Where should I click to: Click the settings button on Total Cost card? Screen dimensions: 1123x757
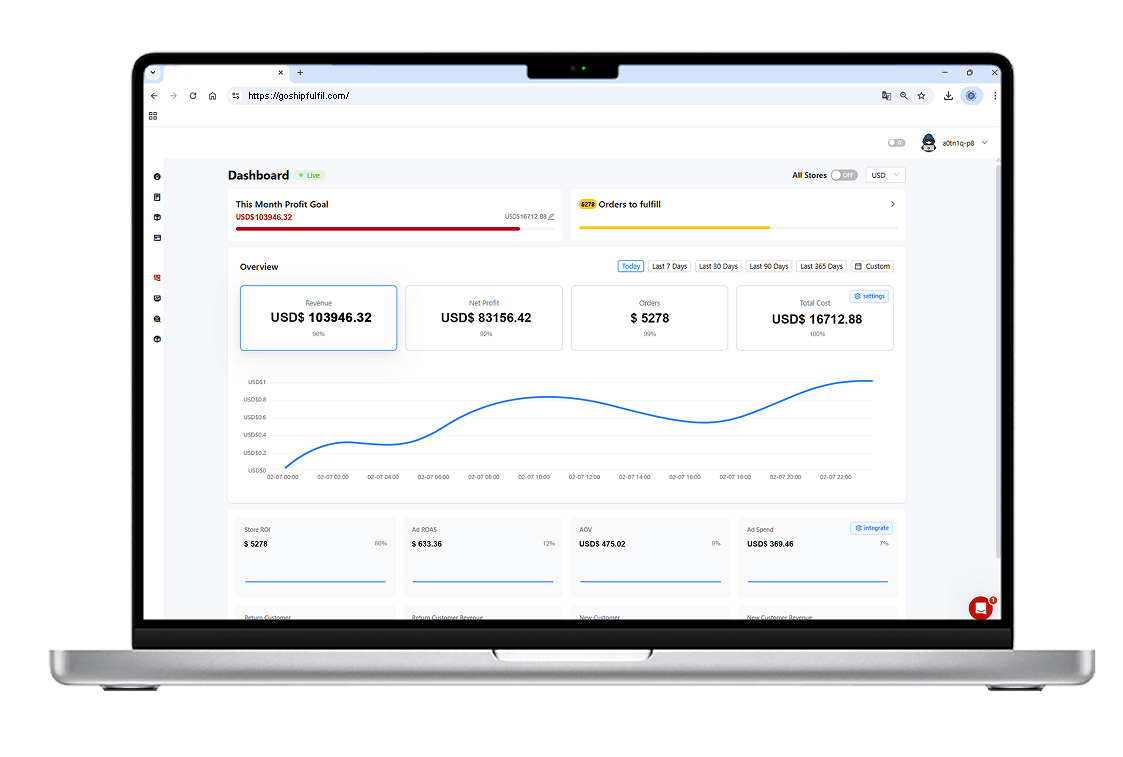pyautogui.click(x=869, y=296)
